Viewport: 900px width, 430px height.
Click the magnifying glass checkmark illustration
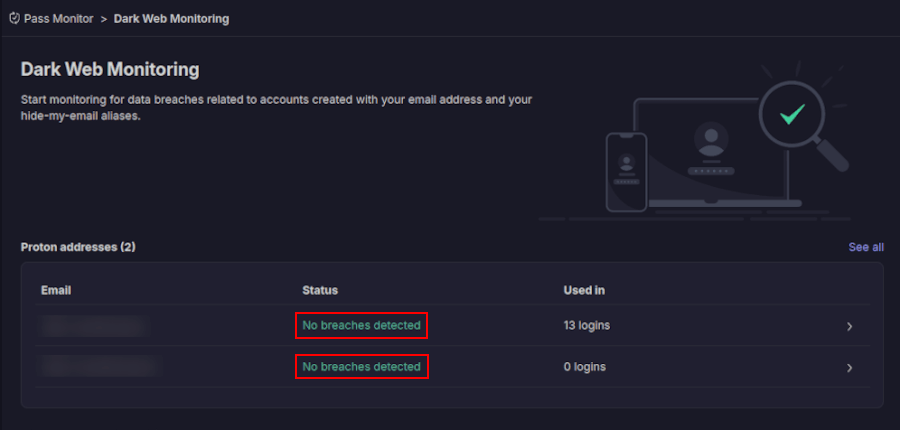tap(794, 116)
